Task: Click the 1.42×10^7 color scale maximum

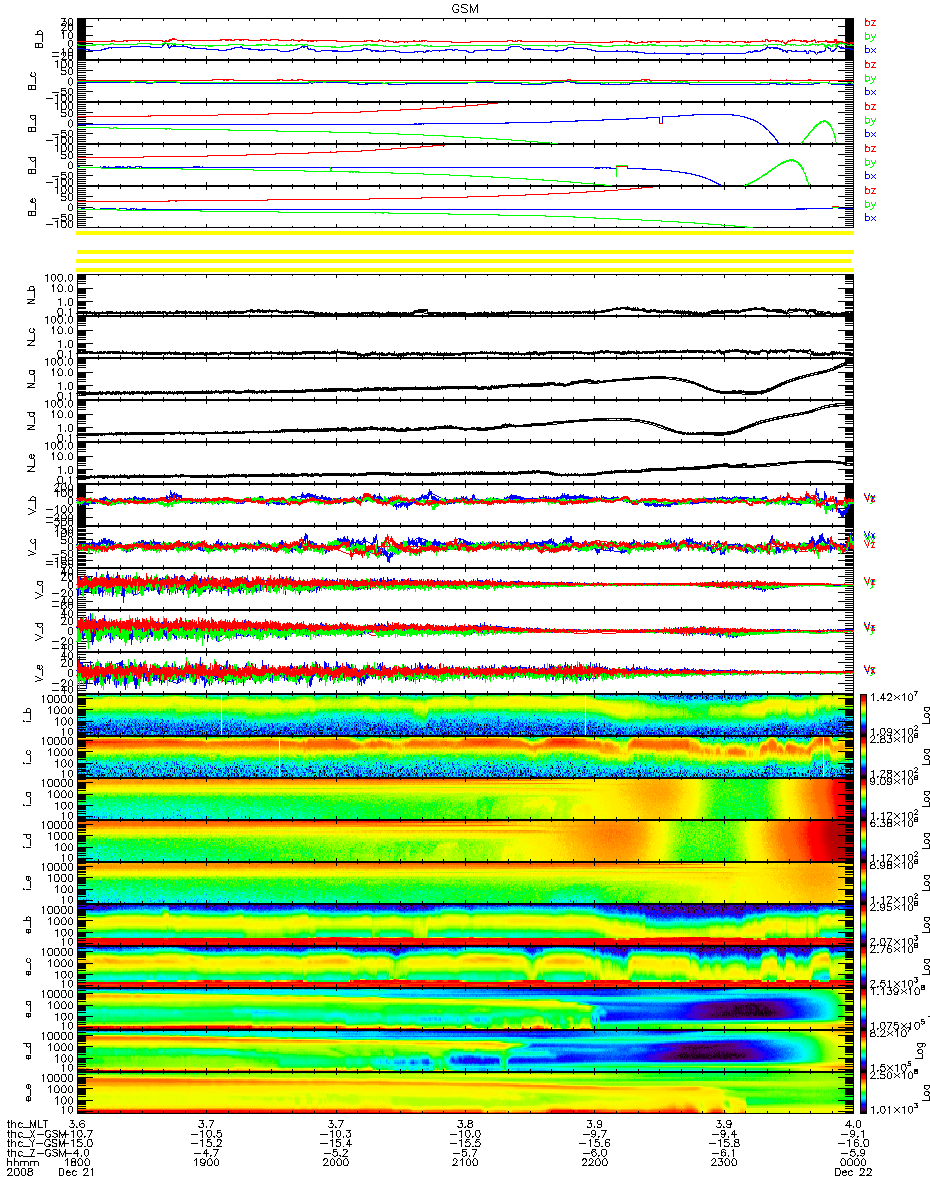Action: pyautogui.click(x=896, y=697)
